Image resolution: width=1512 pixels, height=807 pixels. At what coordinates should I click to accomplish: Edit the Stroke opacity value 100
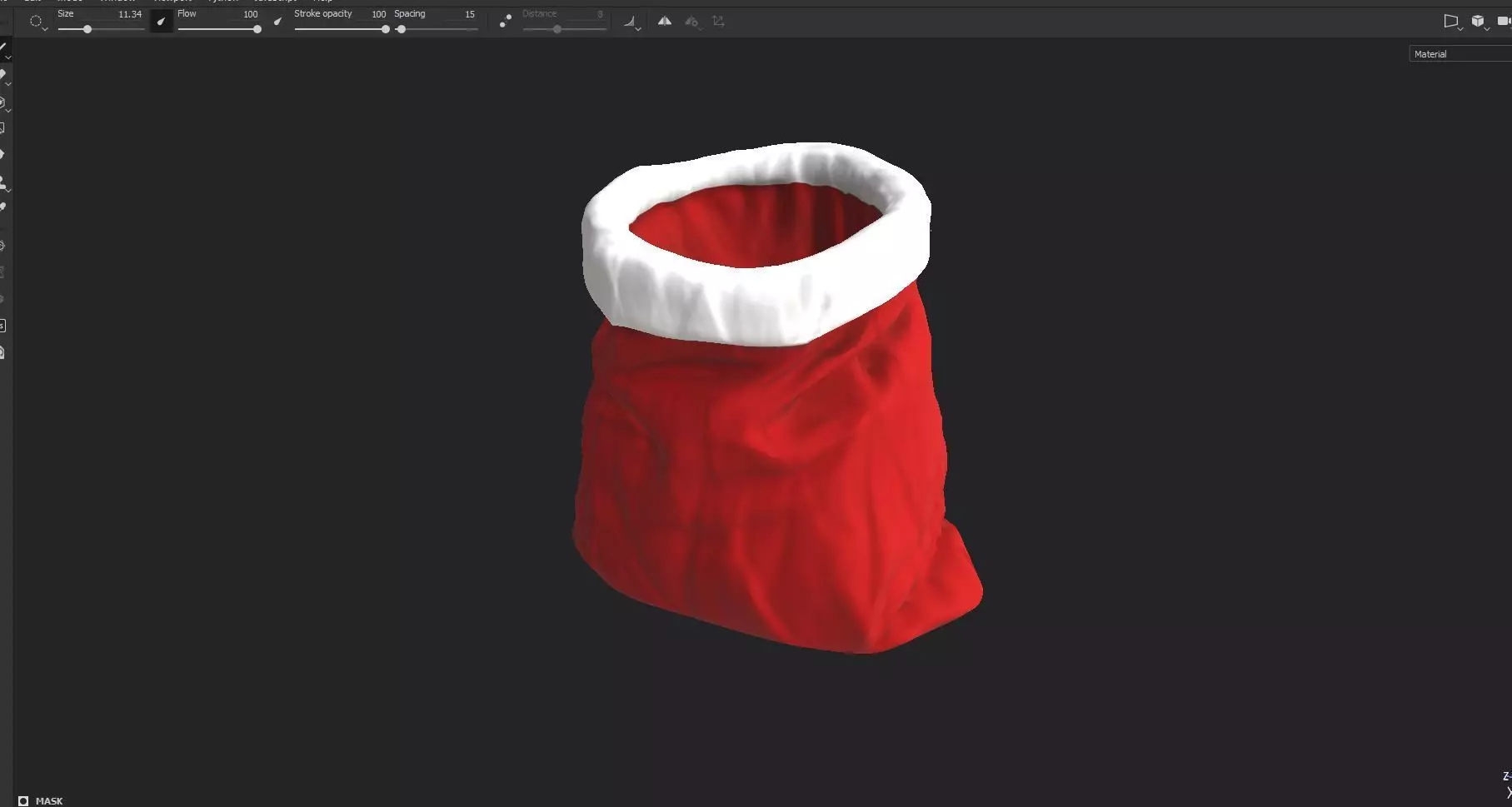[378, 14]
